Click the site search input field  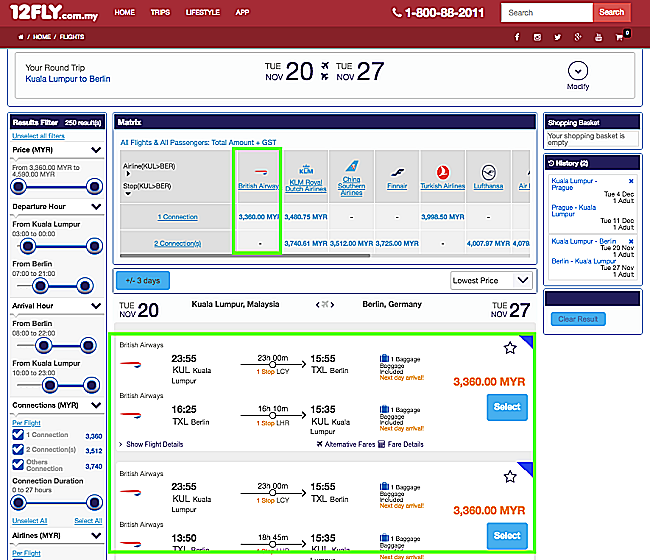pyautogui.click(x=547, y=12)
